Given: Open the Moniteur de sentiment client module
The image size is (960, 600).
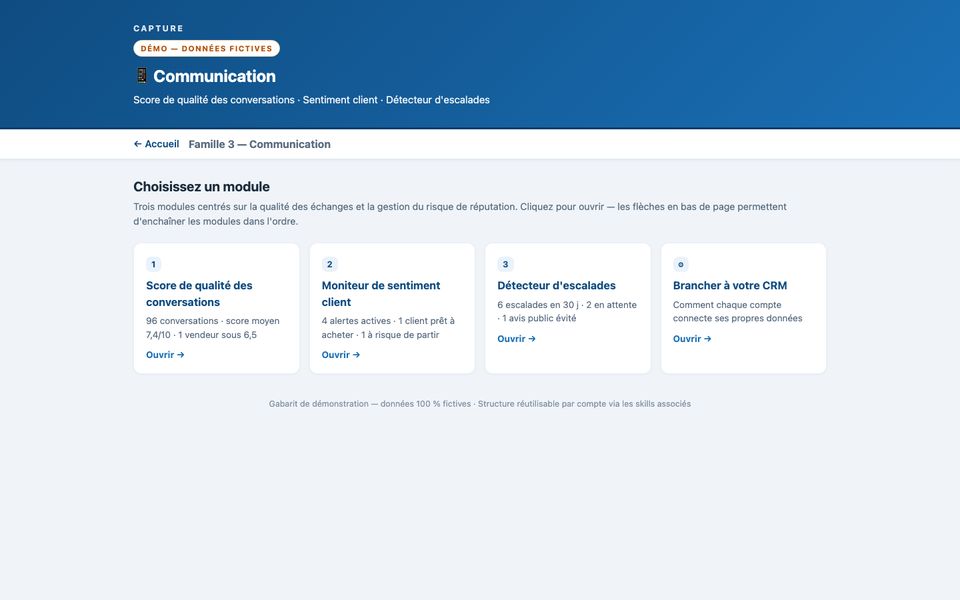Looking at the screenshot, I should (392, 309).
